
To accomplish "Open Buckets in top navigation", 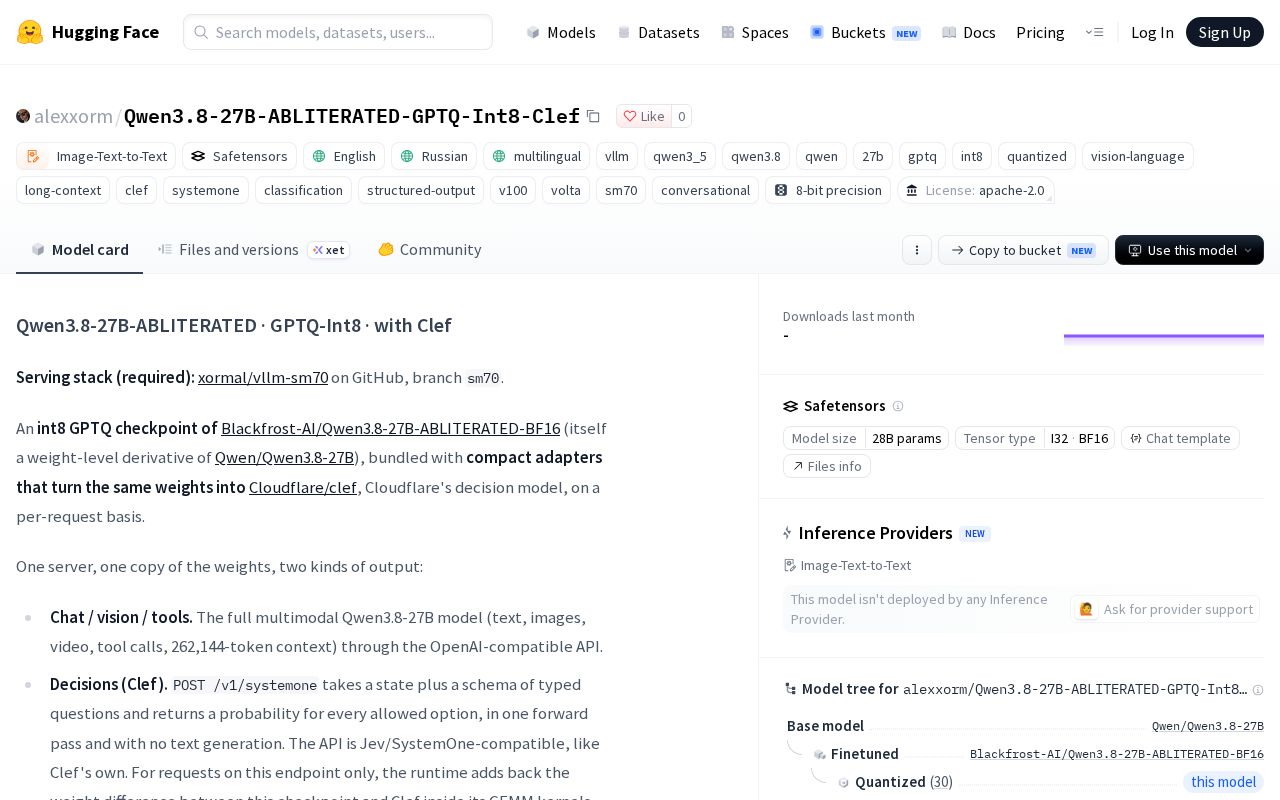I will (x=865, y=32).
